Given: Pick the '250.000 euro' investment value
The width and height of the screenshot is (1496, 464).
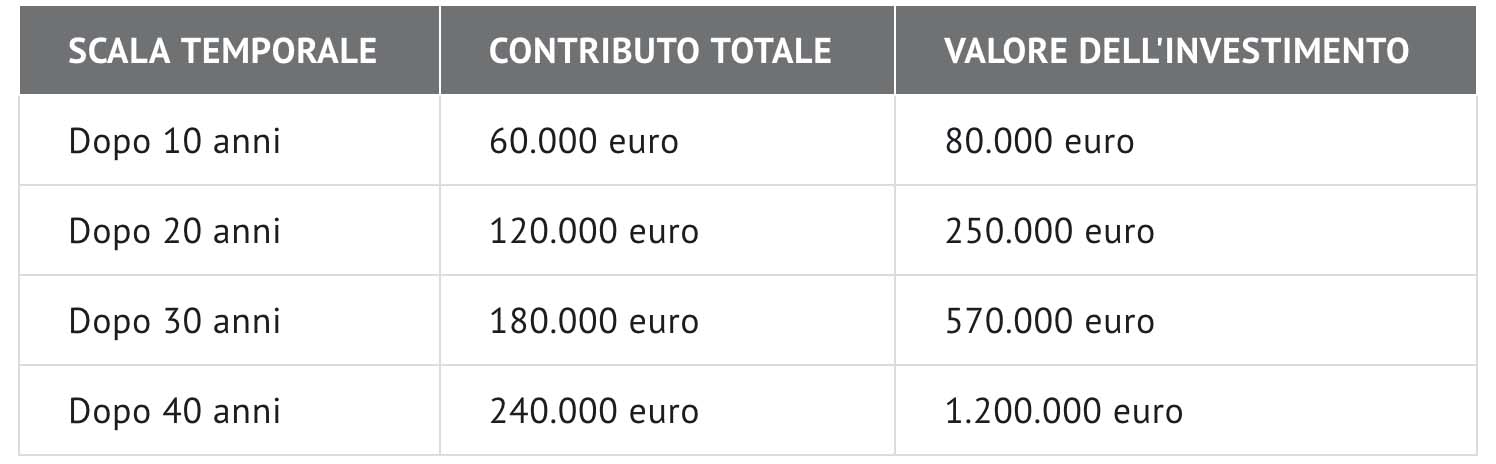Looking at the screenshot, I should 1049,231.
